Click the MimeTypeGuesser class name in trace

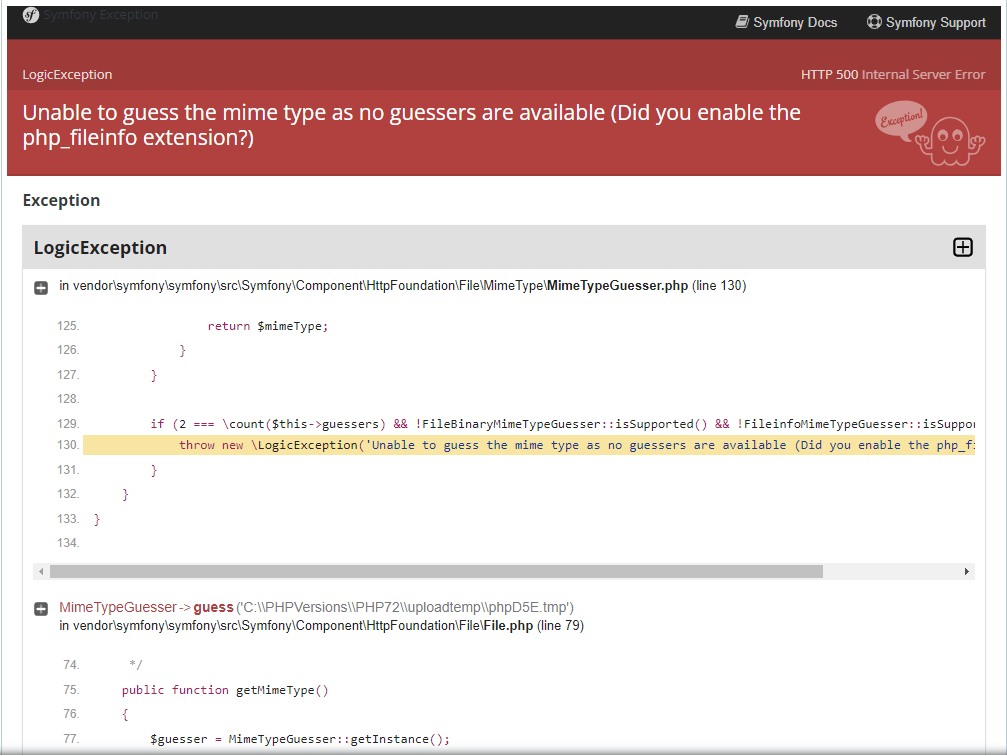[118, 608]
